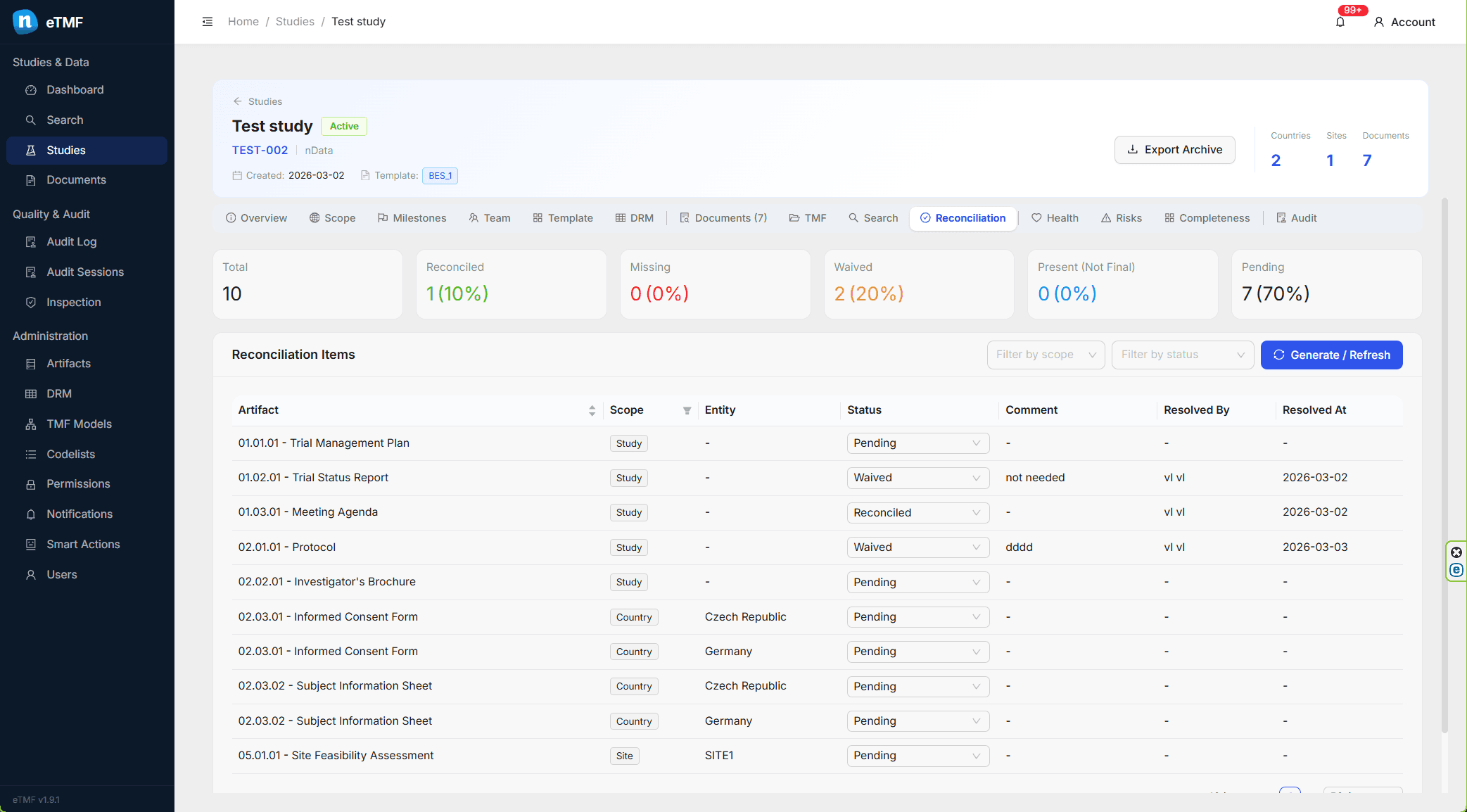Click the DRM table icon in sidebar
This screenshot has height=812, width=1467.
click(x=31, y=394)
